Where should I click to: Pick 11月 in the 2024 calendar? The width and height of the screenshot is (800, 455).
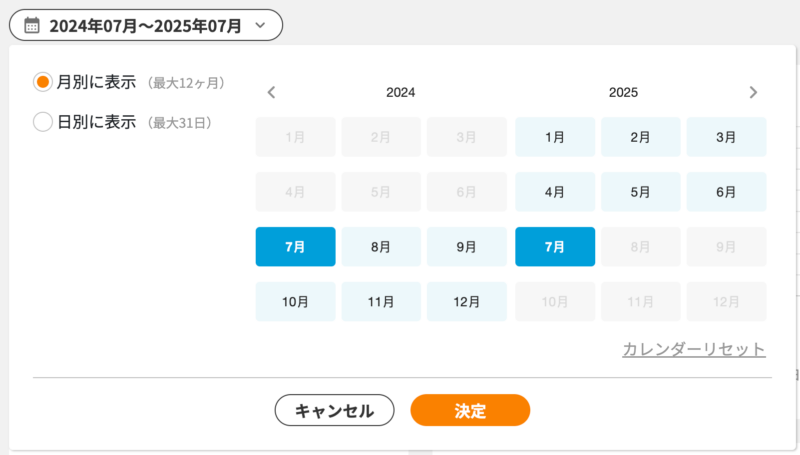pos(381,301)
